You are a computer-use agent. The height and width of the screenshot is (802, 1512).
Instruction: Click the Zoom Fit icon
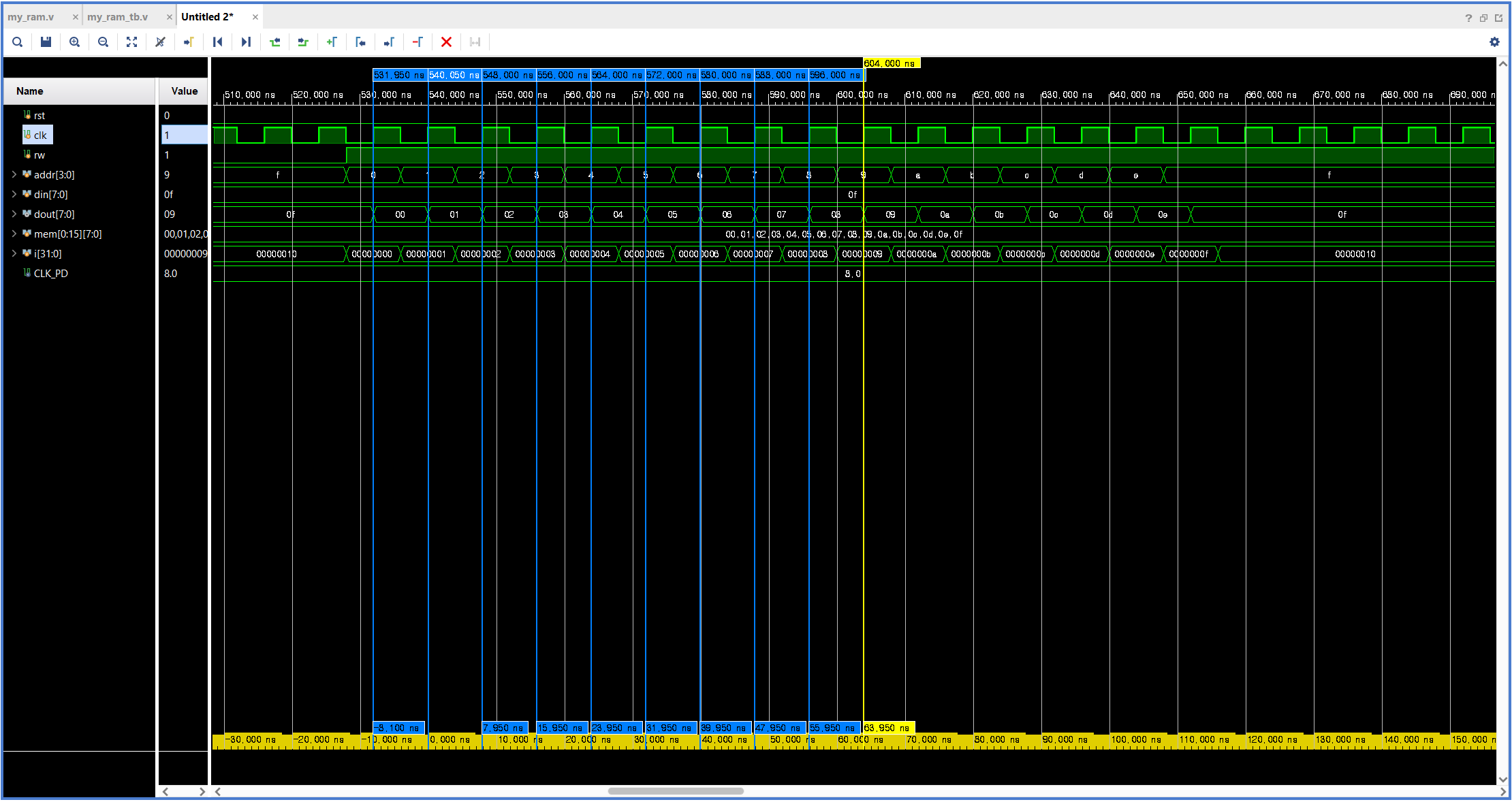click(x=131, y=42)
